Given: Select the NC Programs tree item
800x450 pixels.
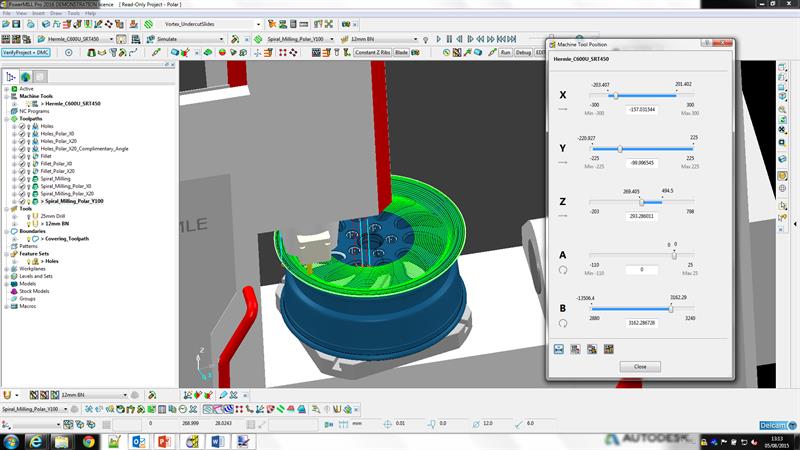Looking at the screenshot, I should 34,111.
